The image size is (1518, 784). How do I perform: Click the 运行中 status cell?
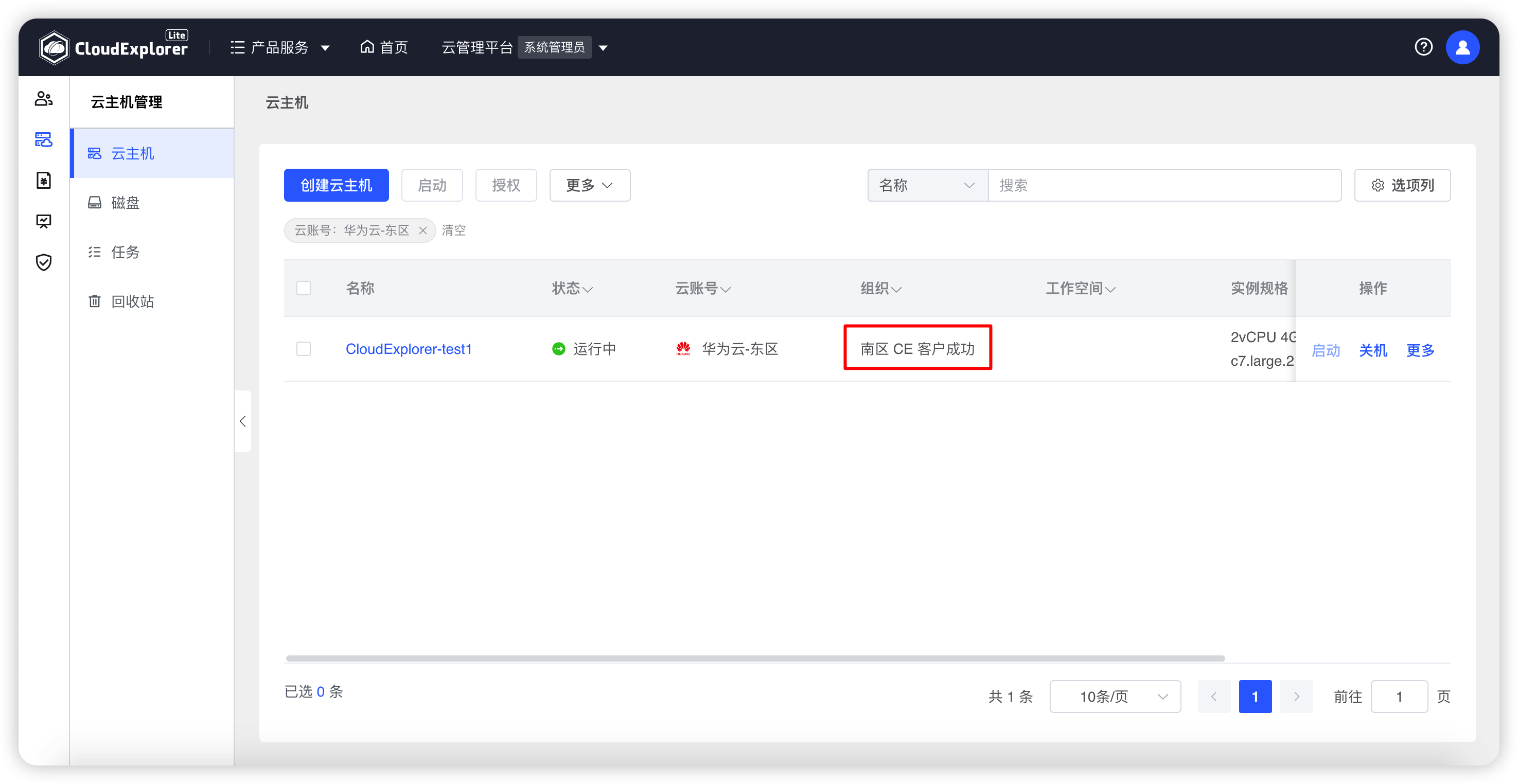click(x=584, y=349)
